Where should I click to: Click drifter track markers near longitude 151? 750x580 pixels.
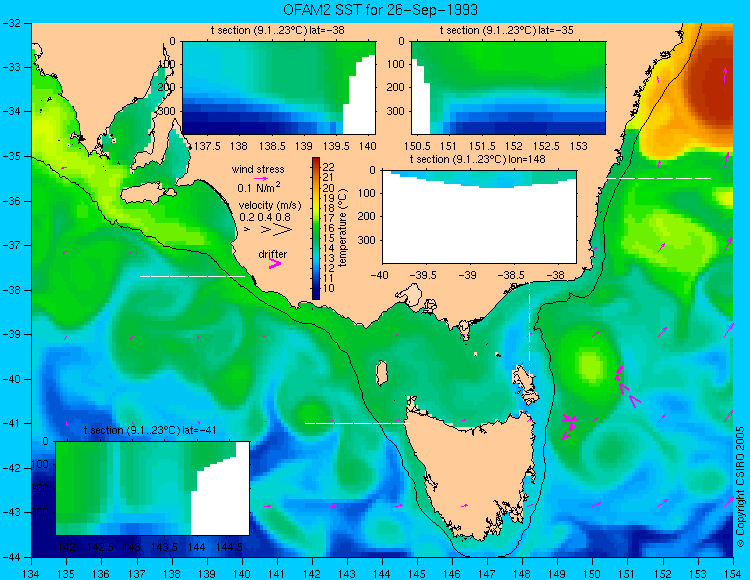click(627, 386)
